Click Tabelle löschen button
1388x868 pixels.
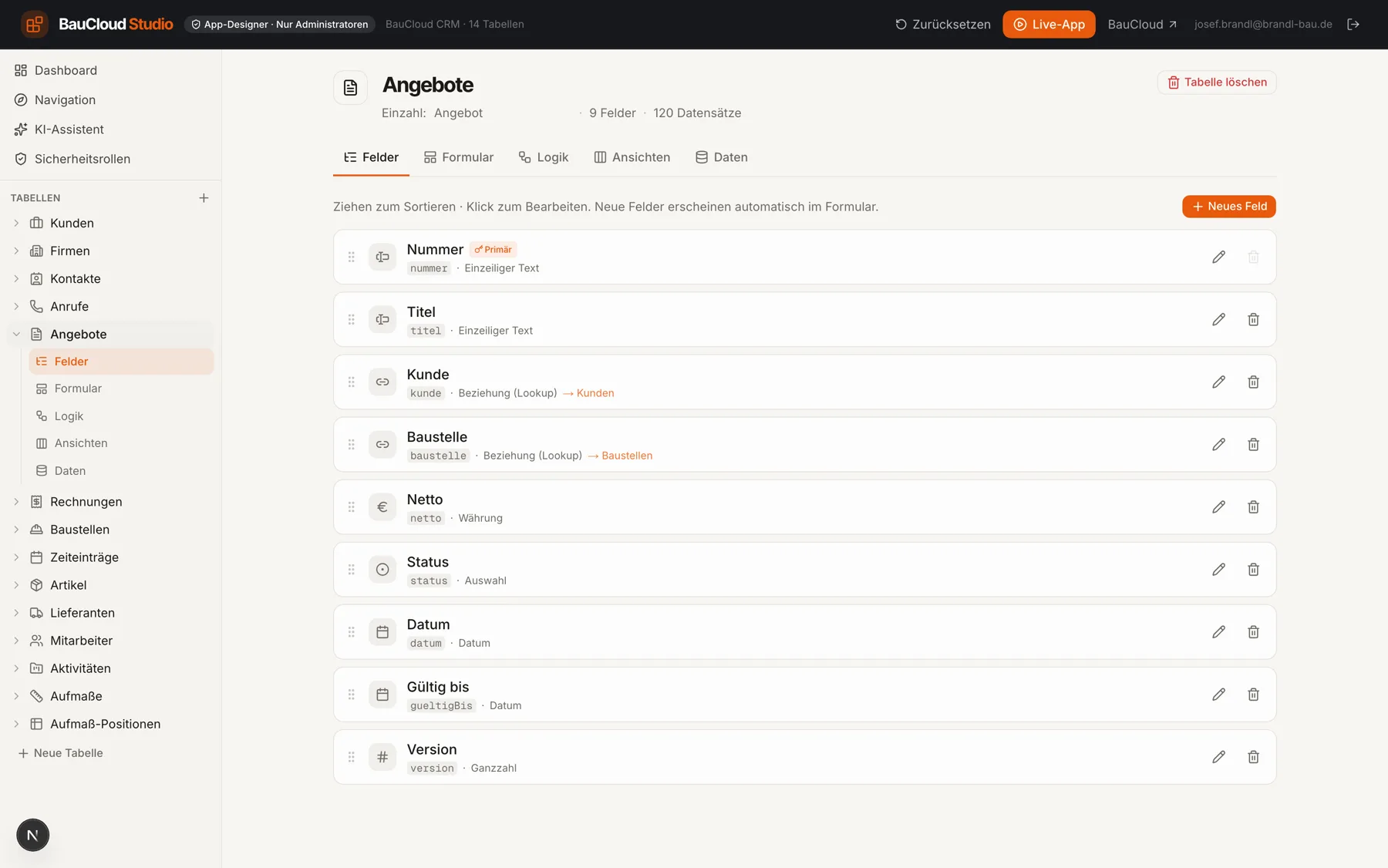pos(1217,82)
